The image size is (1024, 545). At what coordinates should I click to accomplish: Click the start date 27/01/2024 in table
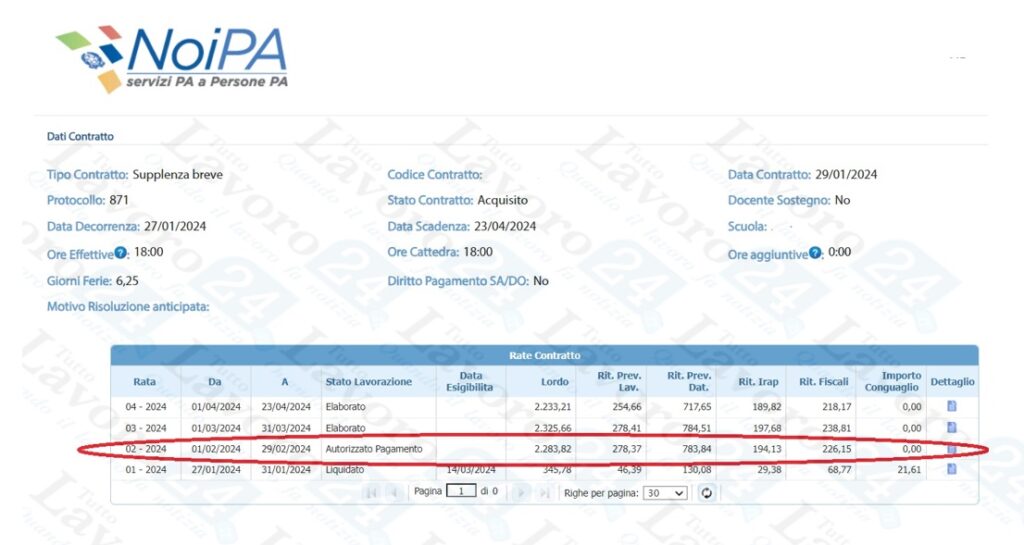pos(216,469)
